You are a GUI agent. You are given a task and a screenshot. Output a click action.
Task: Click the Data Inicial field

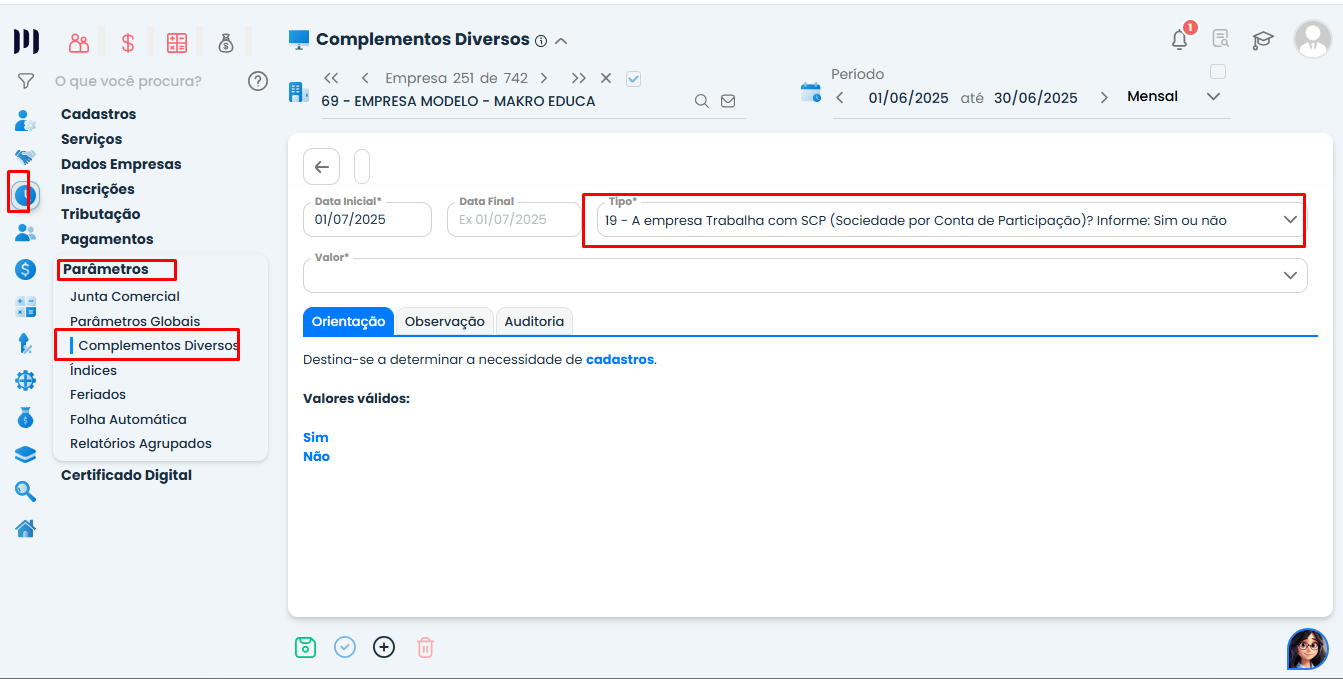click(367, 219)
